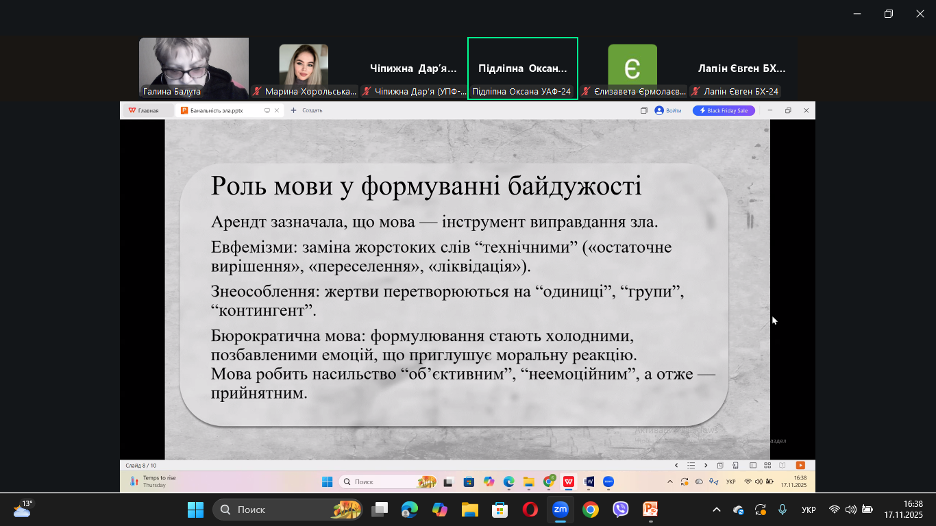Open the weather widget on the taskbar

click(22, 509)
